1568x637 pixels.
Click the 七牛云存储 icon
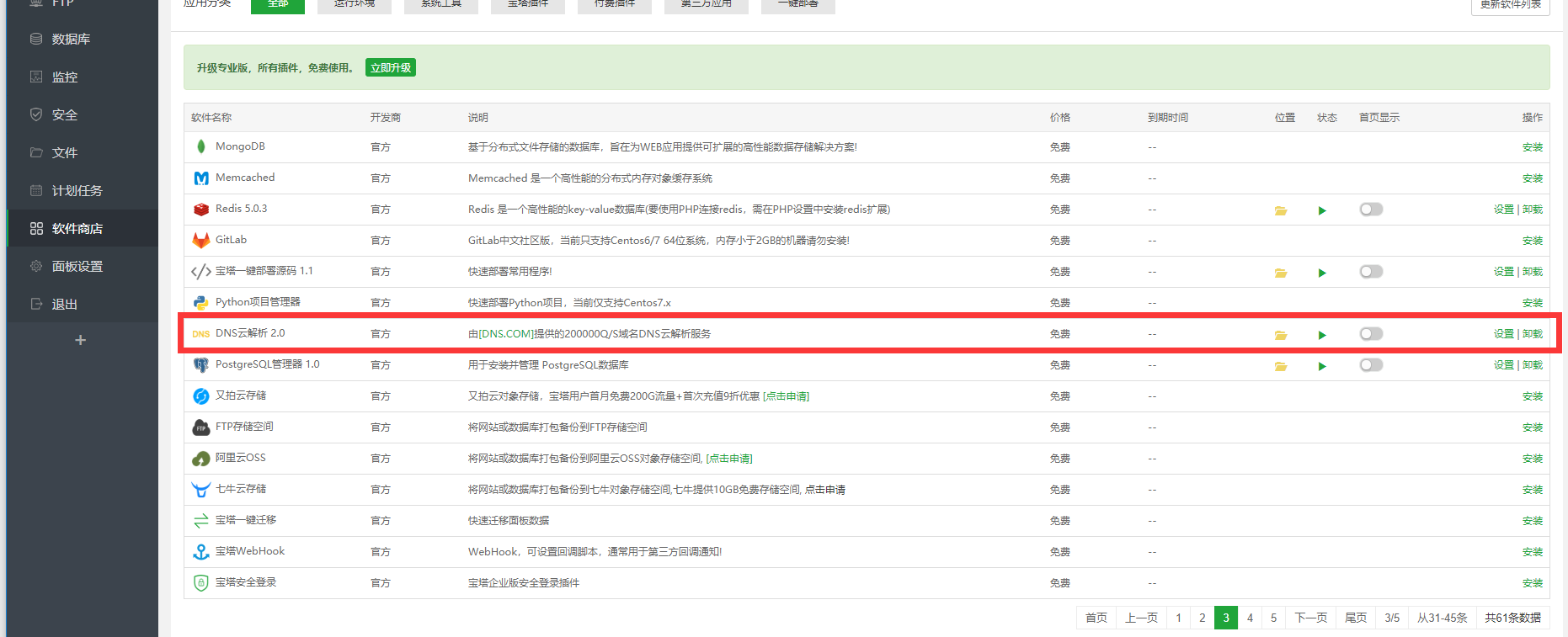point(200,489)
